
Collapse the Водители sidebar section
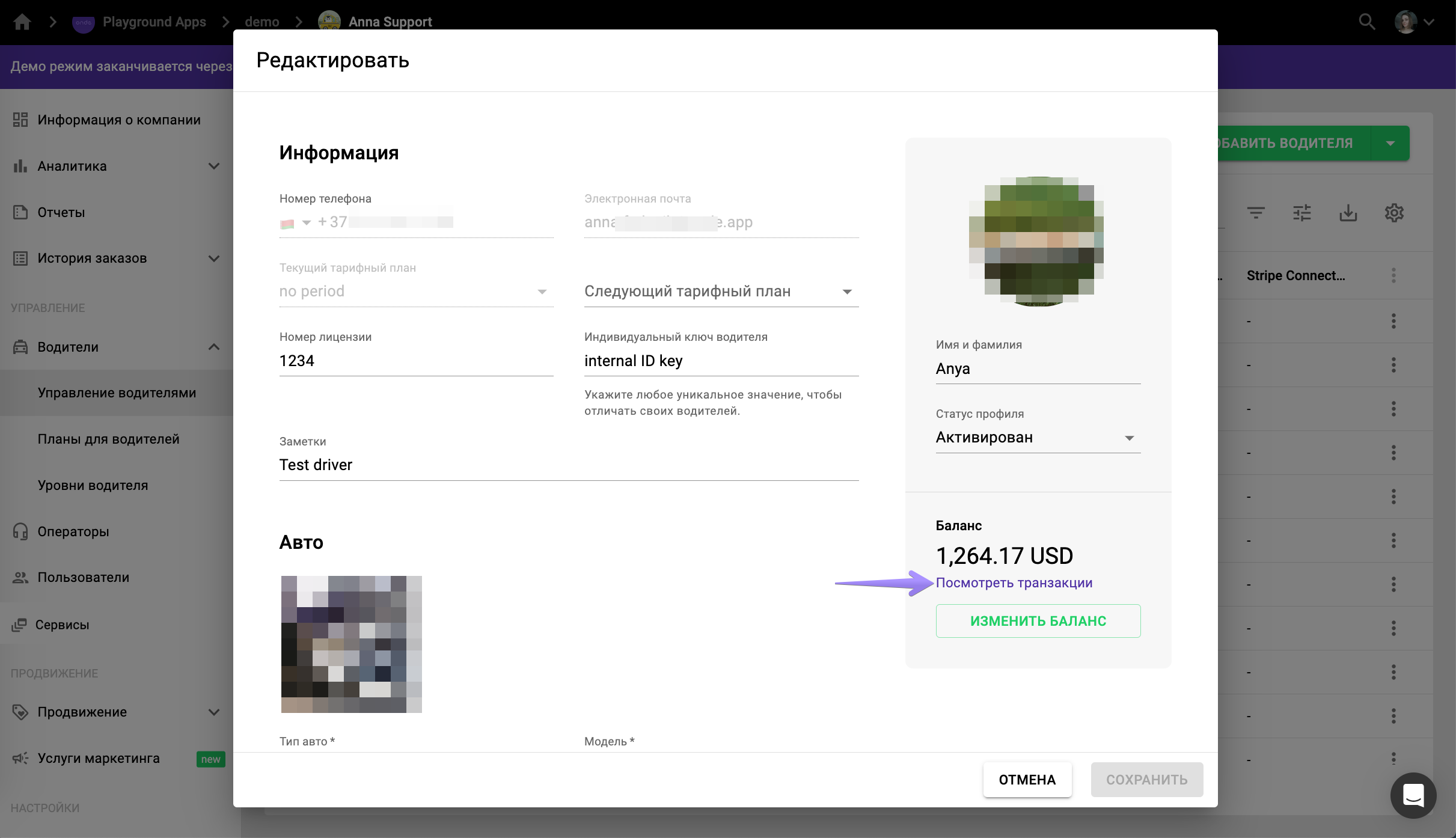pos(213,347)
